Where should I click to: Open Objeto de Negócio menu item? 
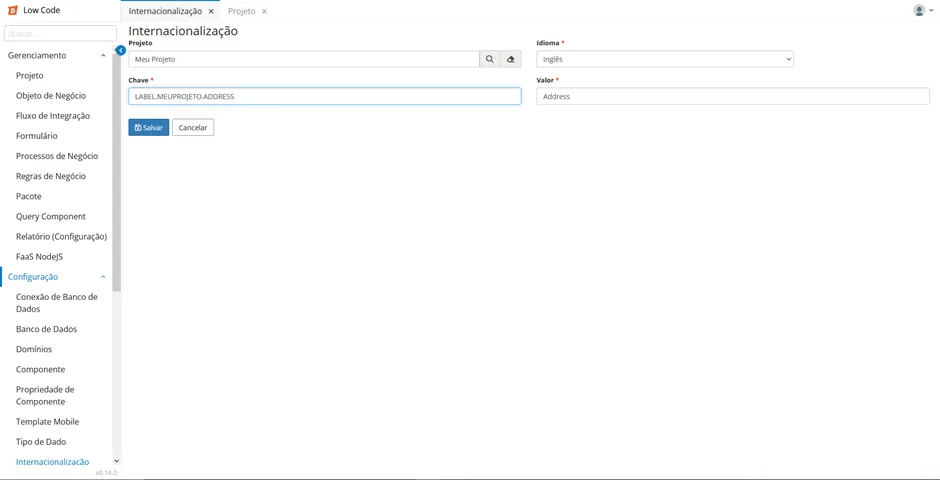pos(51,96)
